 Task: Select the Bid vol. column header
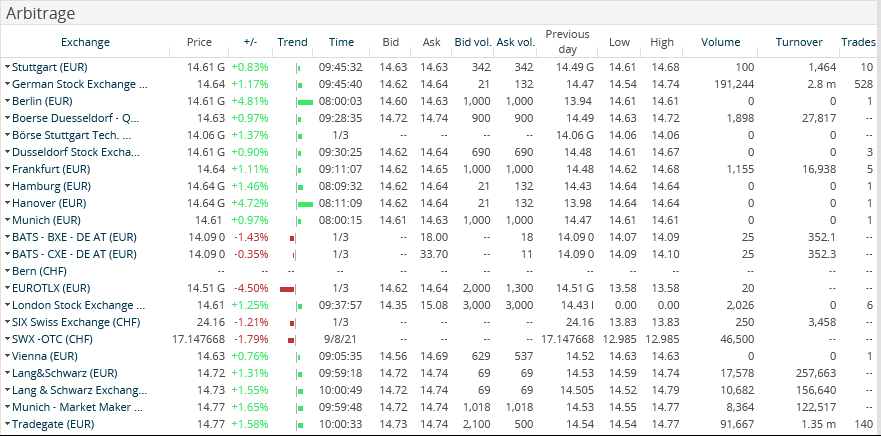tap(472, 42)
